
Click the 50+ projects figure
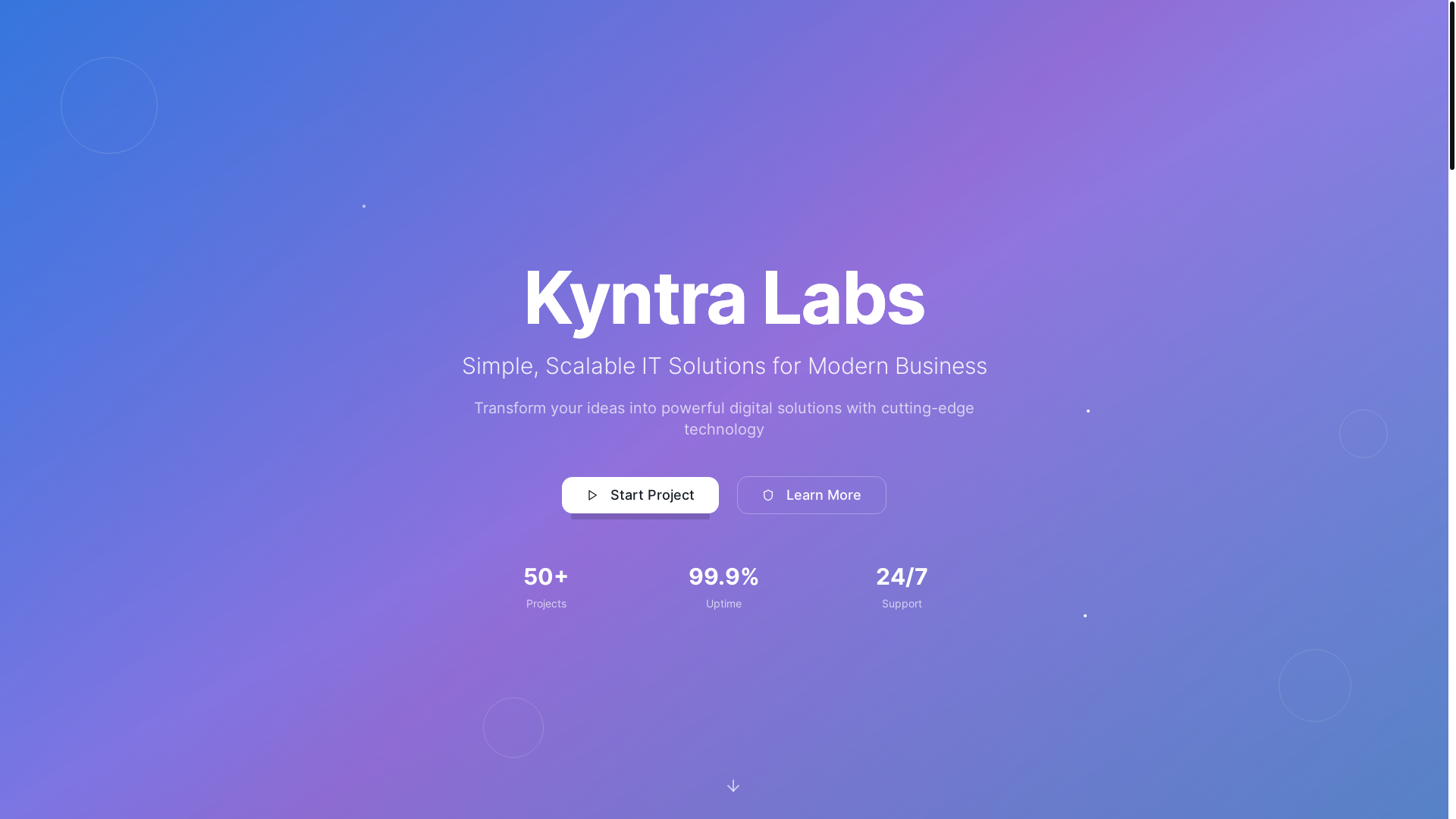point(546,576)
